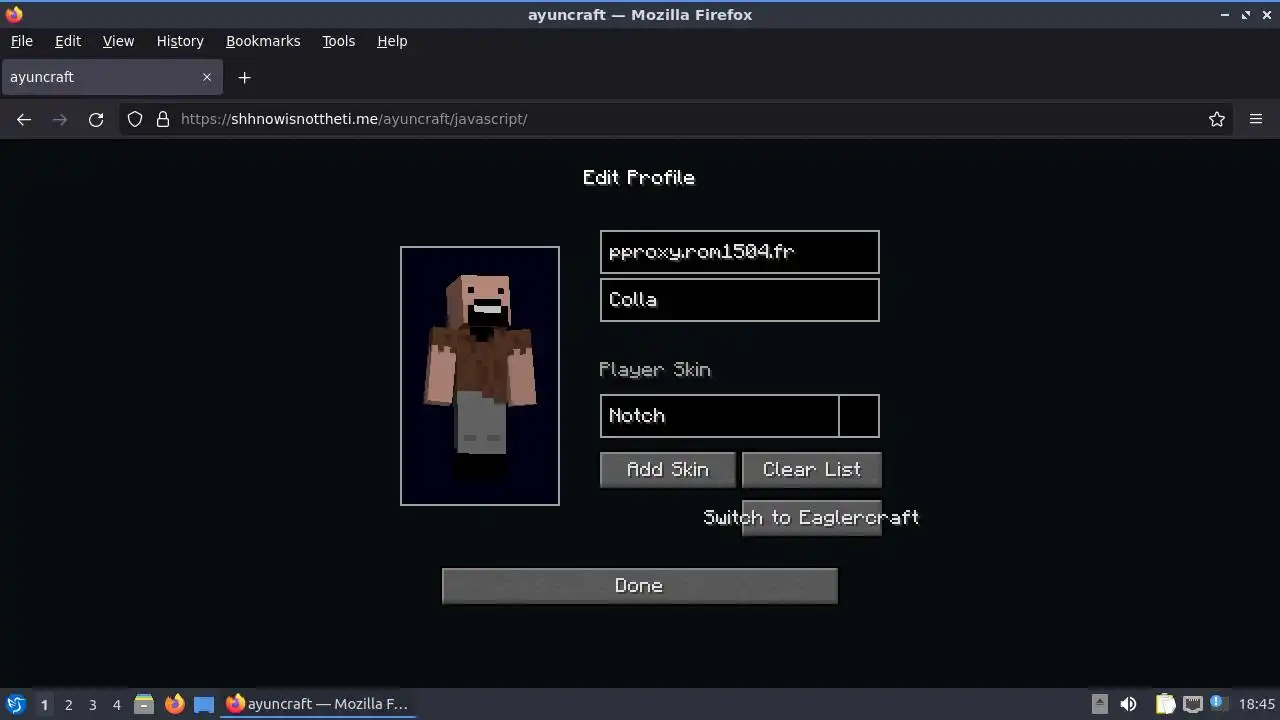The width and height of the screenshot is (1280, 720).
Task: Click the Clear List button
Action: tap(812, 470)
